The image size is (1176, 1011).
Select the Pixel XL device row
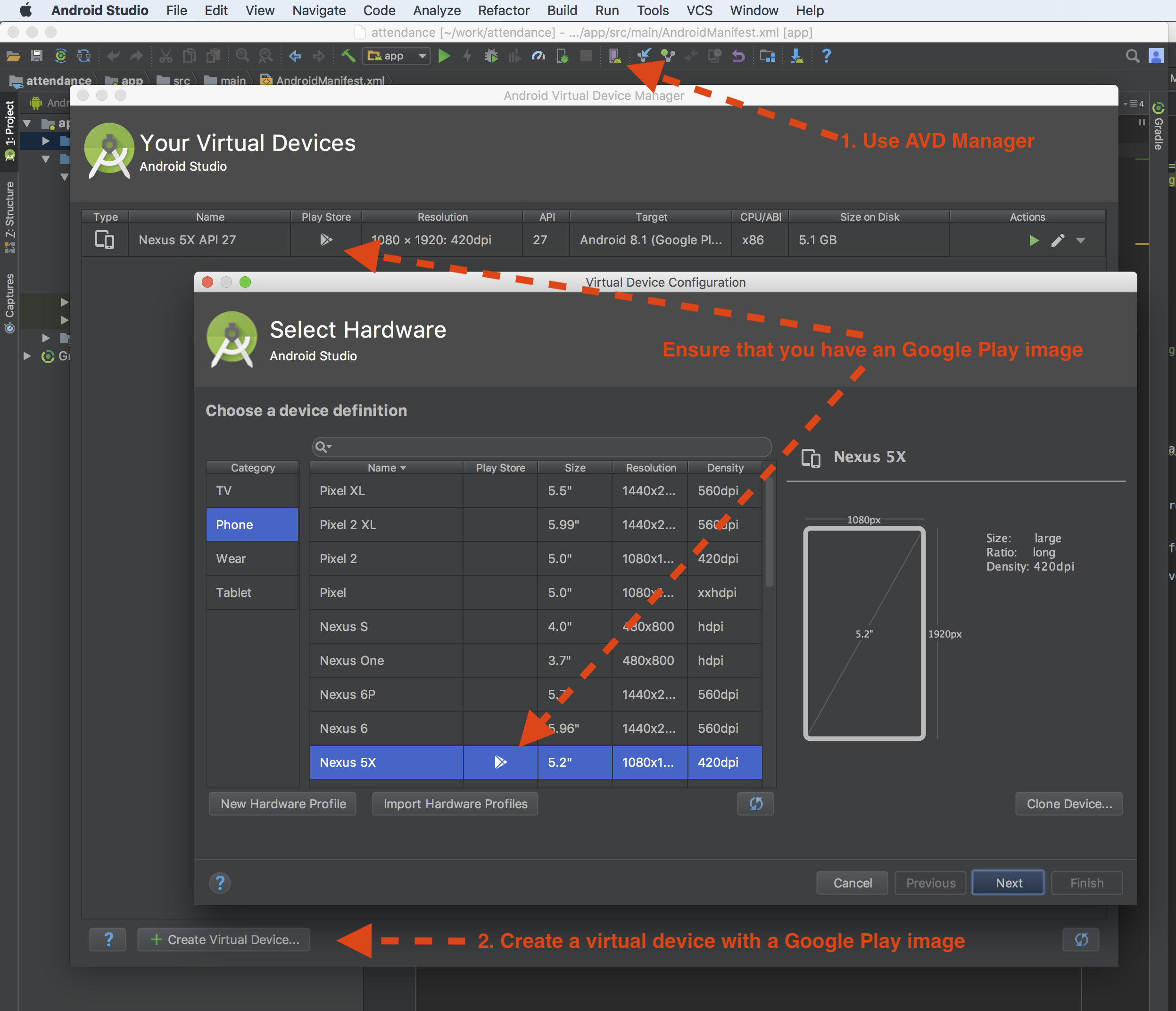536,490
